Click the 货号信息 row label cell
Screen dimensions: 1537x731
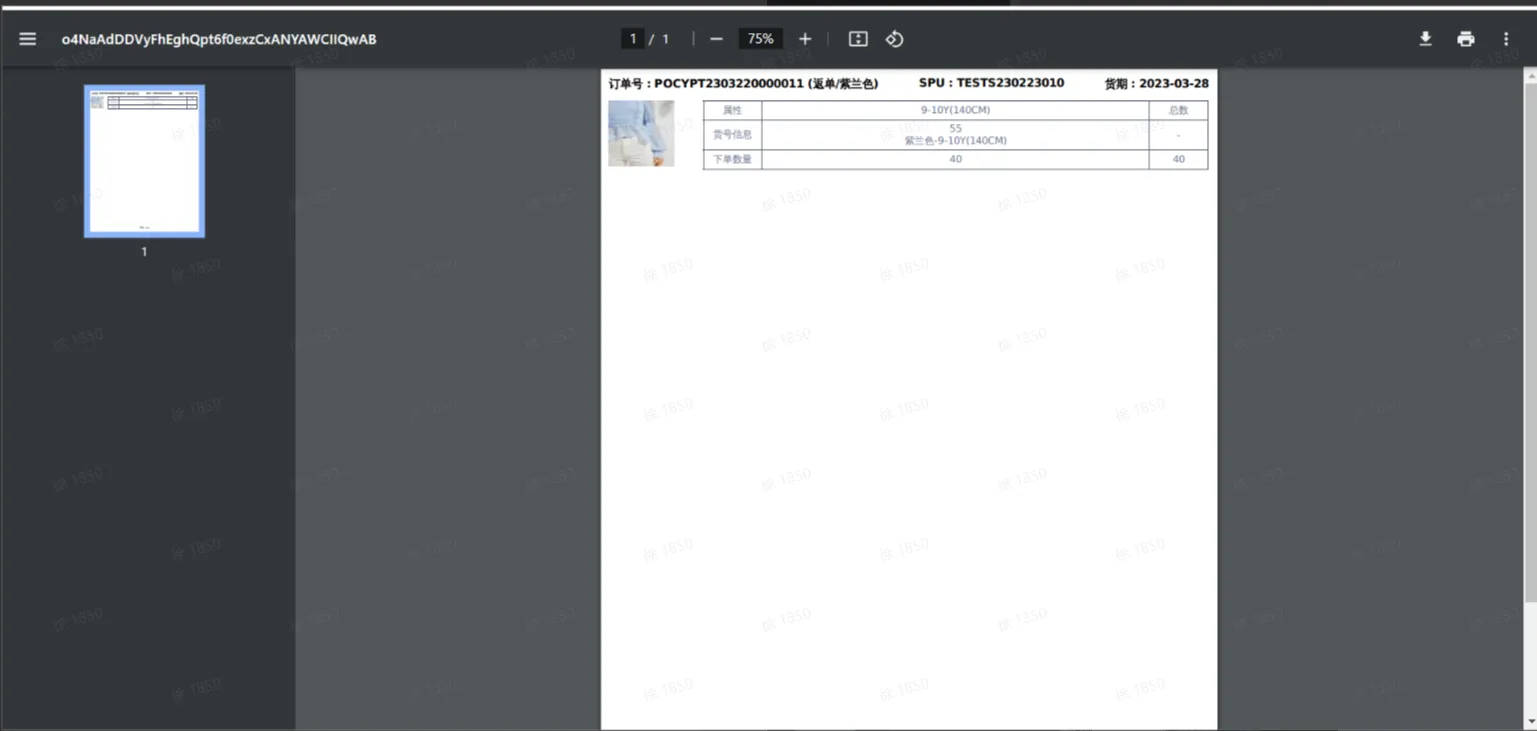click(732, 135)
